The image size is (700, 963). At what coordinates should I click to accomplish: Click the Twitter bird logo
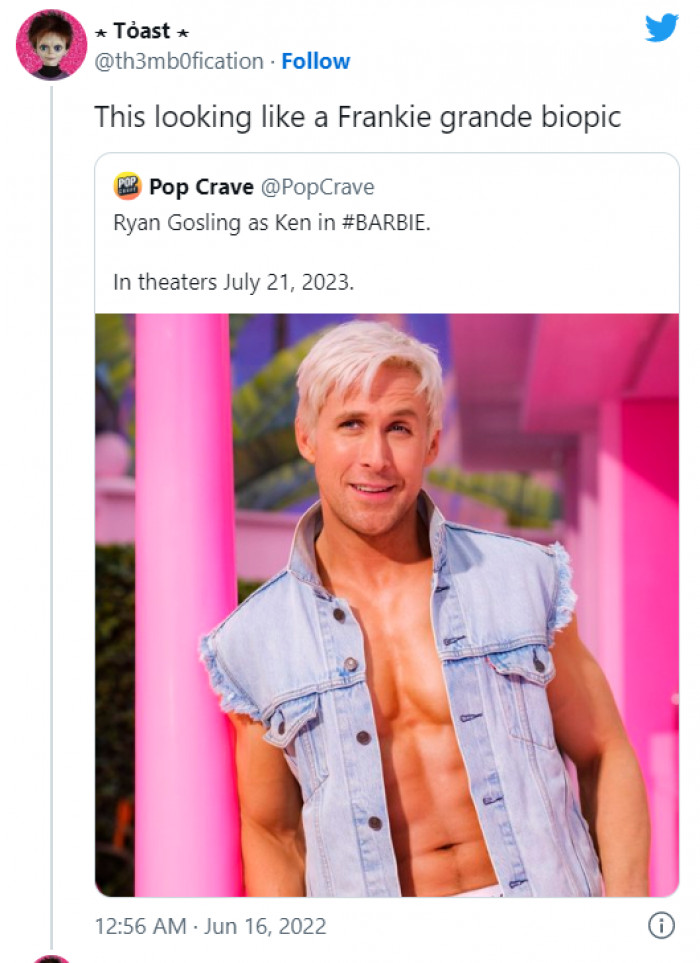662,27
